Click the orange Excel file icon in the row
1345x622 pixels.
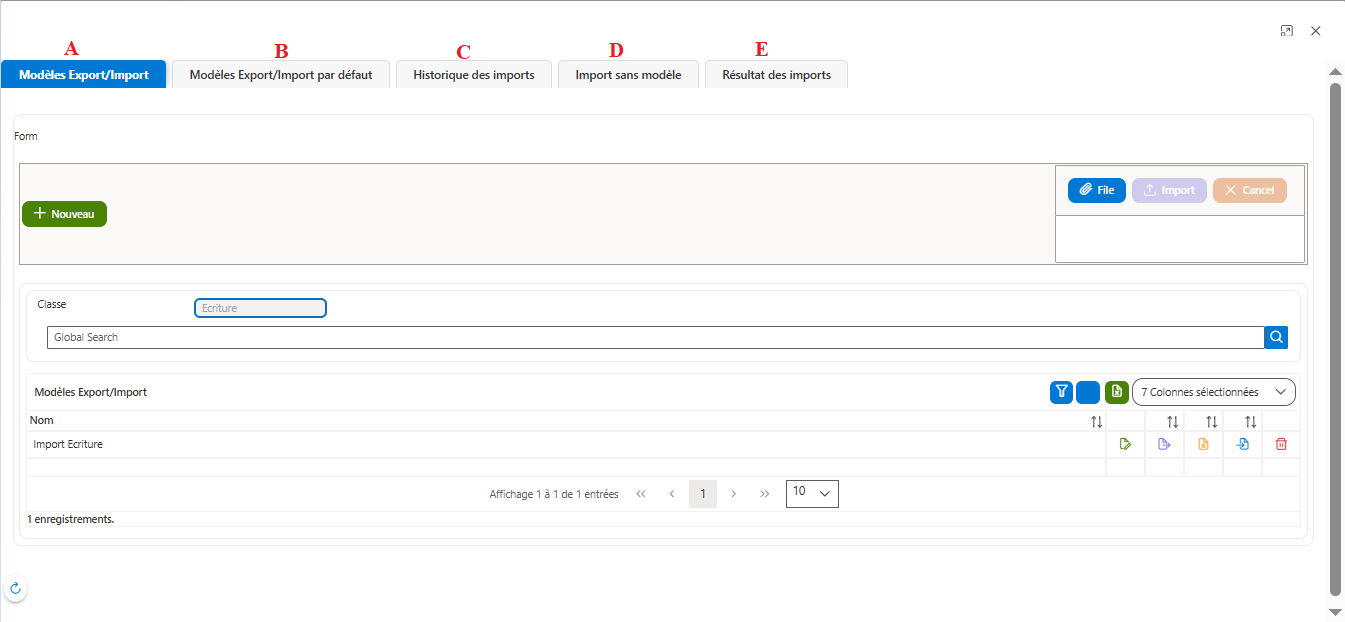1203,445
